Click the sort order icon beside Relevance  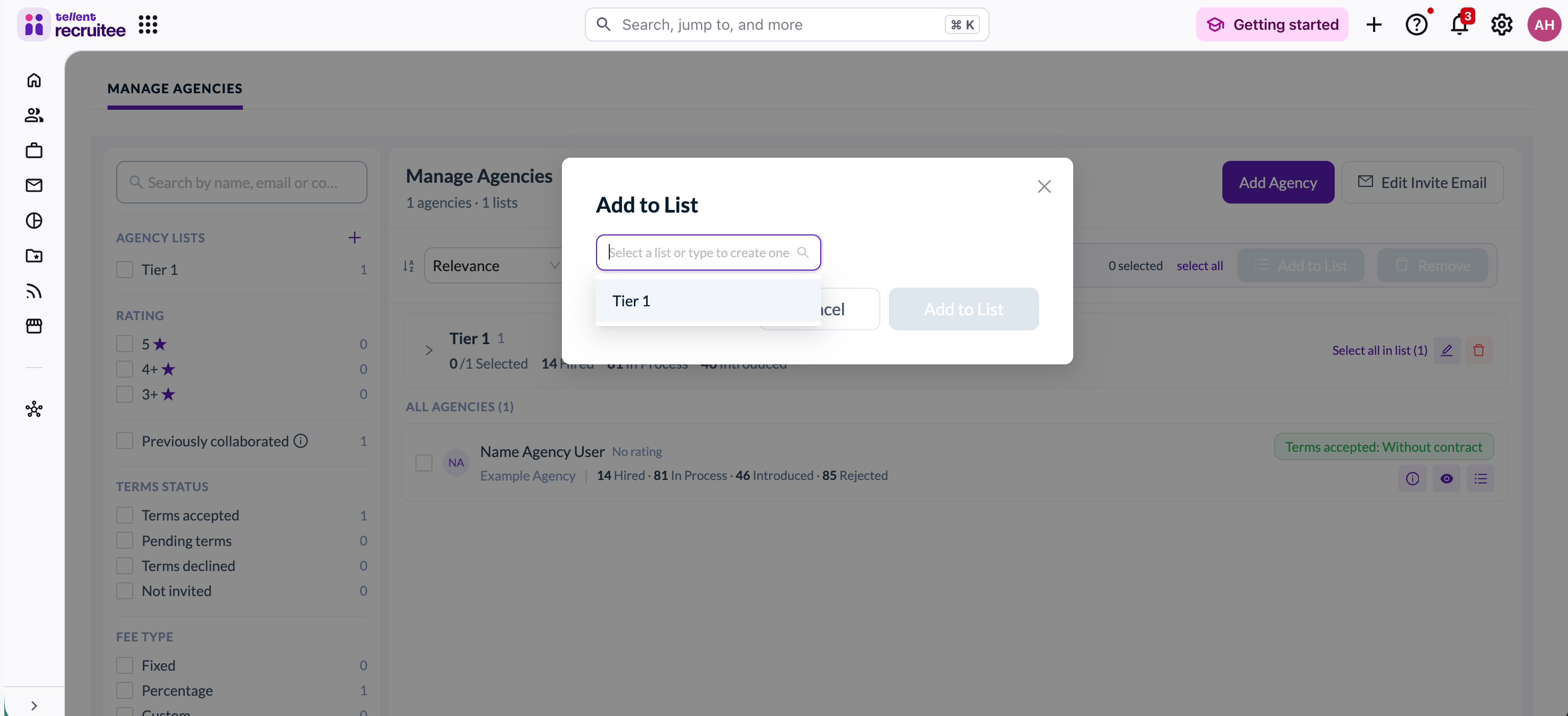pyautogui.click(x=409, y=265)
